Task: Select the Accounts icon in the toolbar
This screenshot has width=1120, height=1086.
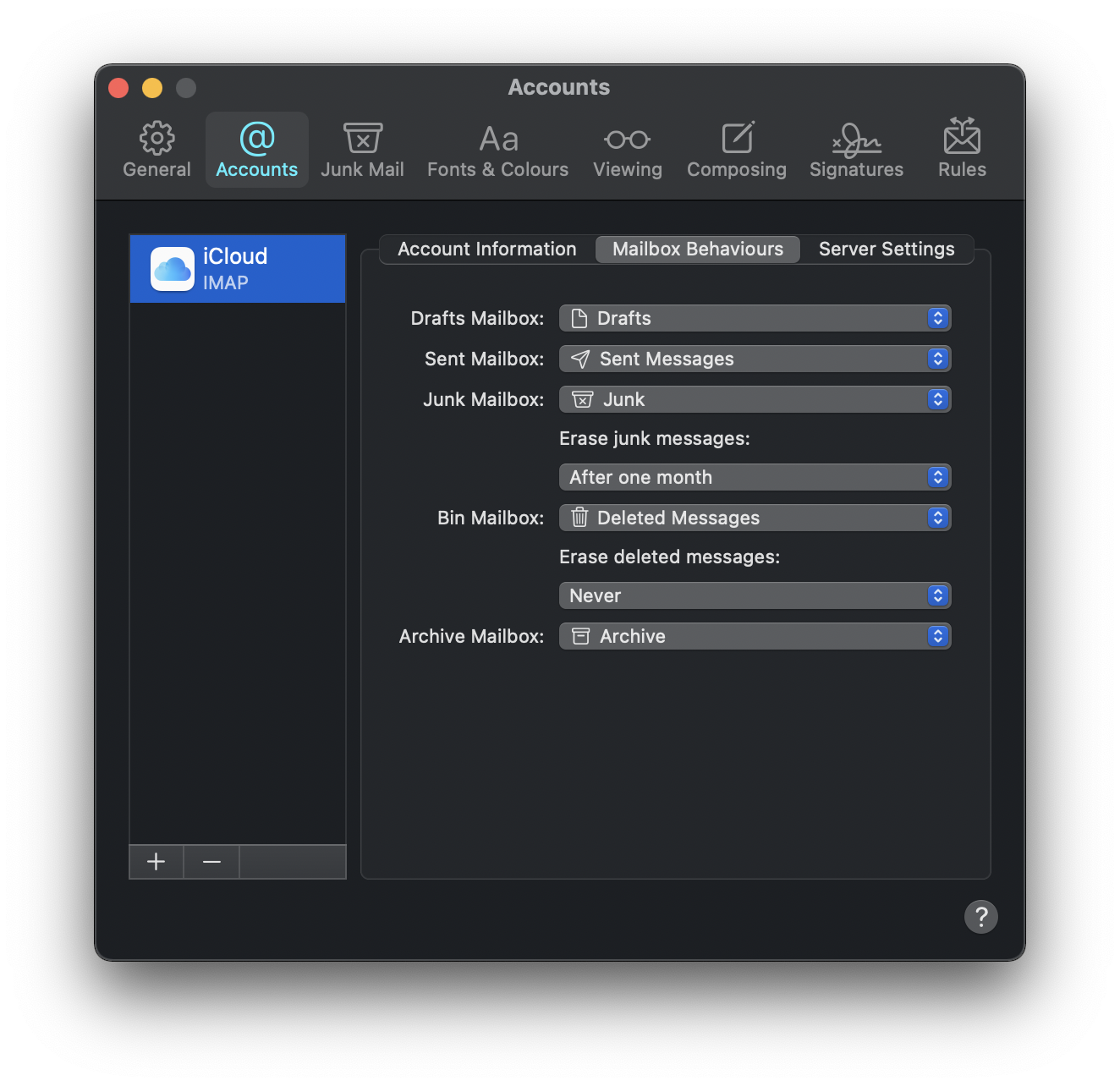Action: pyautogui.click(x=256, y=149)
